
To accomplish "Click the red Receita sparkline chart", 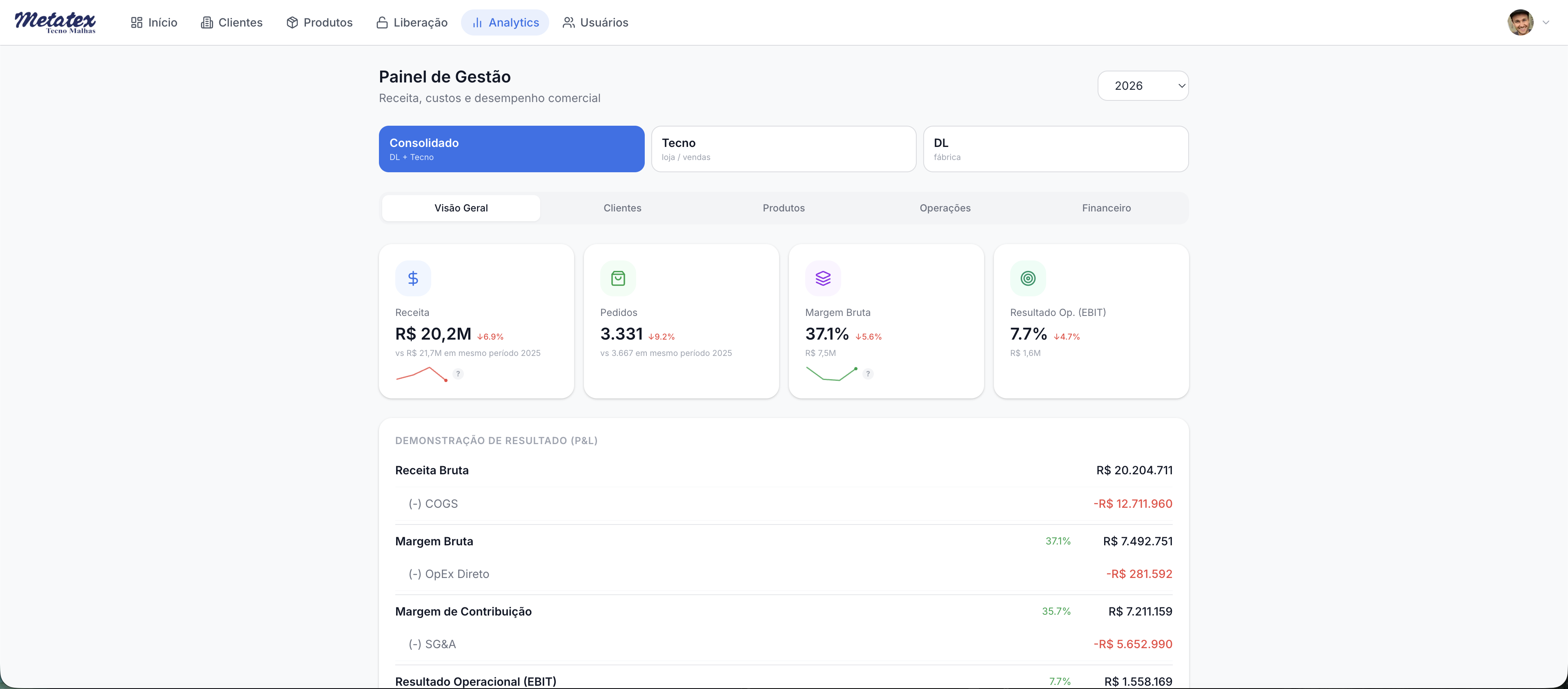I will (x=421, y=374).
